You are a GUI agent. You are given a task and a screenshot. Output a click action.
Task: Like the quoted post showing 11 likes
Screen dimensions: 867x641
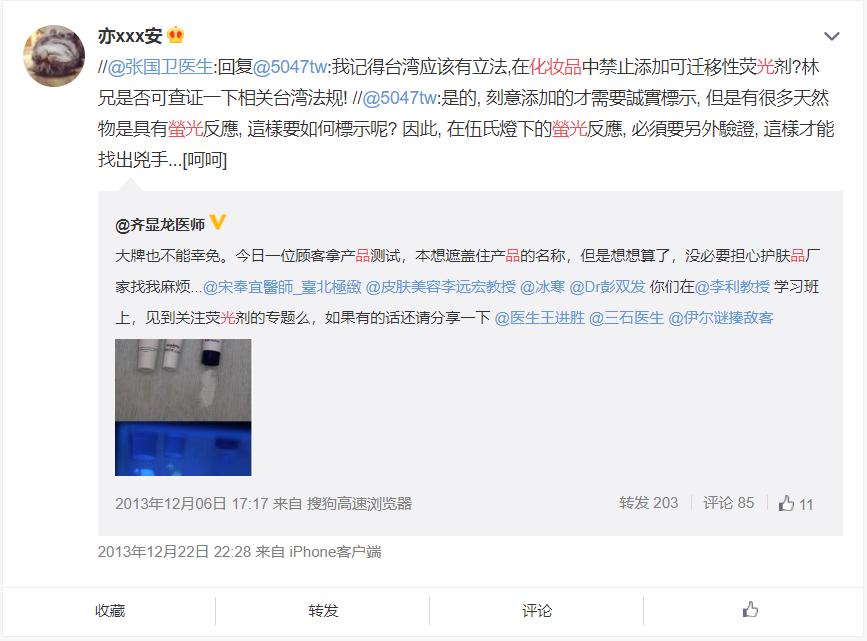[x=796, y=504]
